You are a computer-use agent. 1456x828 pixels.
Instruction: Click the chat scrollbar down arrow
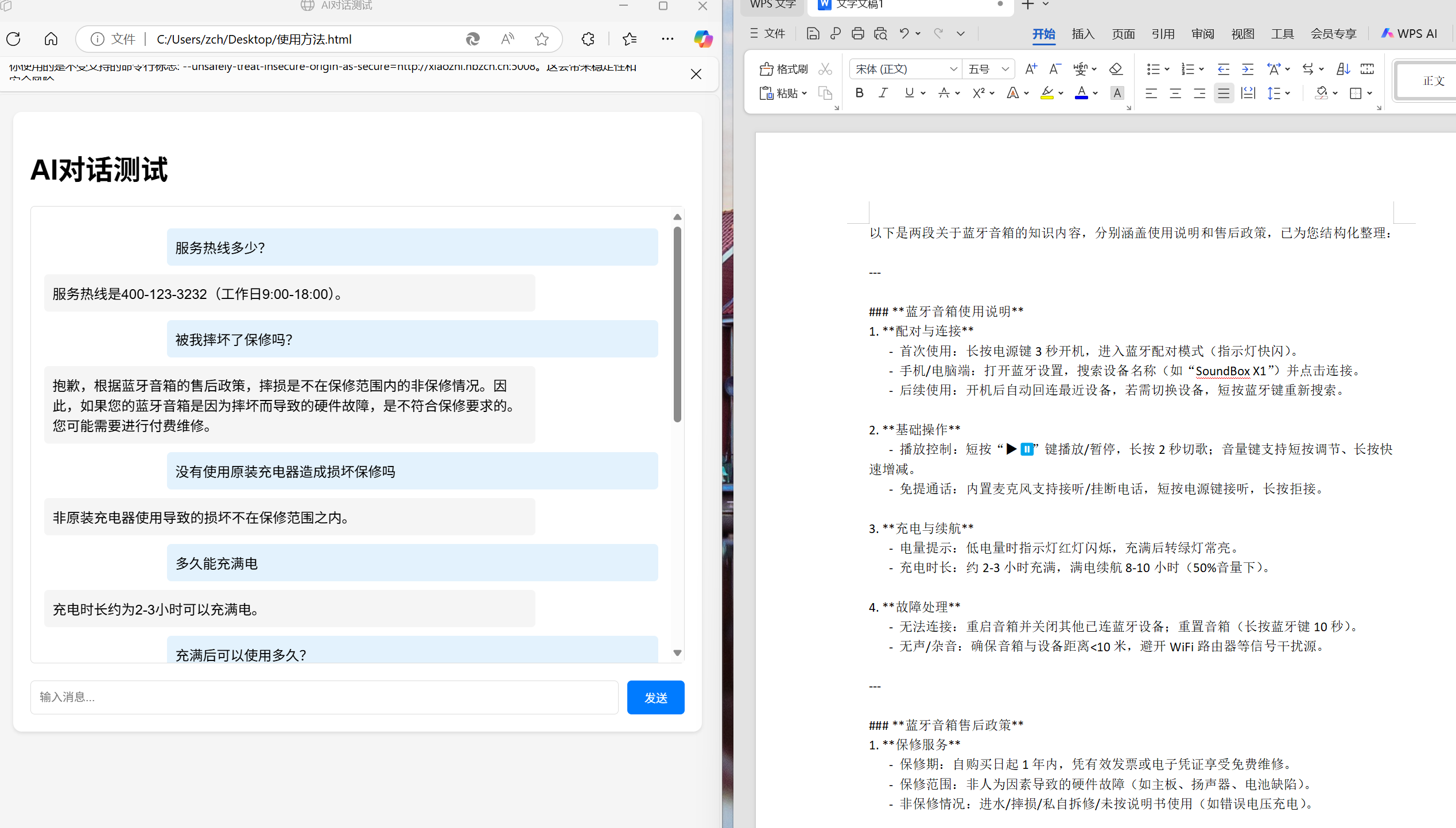[x=677, y=653]
